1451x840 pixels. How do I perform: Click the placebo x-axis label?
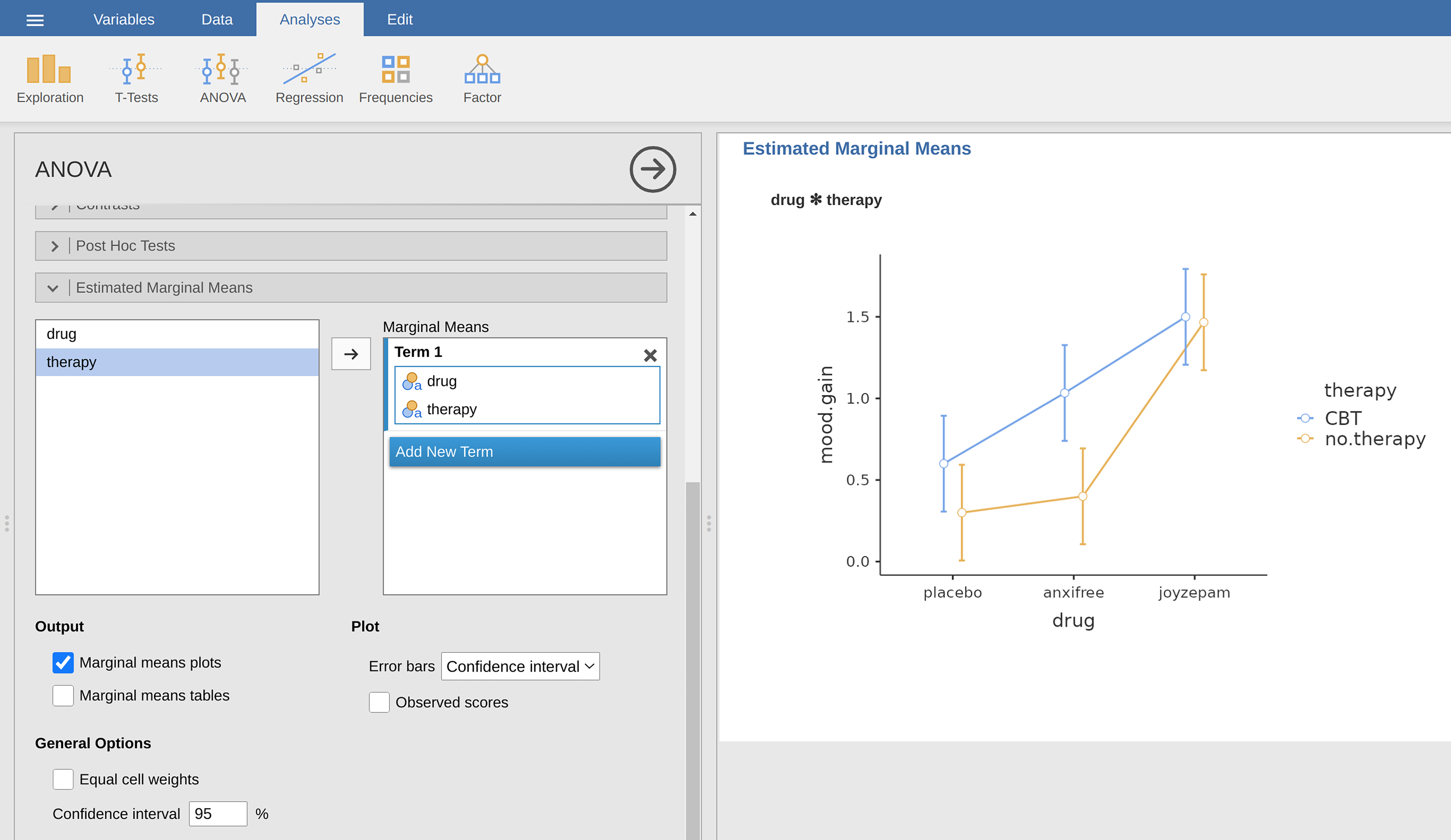click(x=952, y=592)
